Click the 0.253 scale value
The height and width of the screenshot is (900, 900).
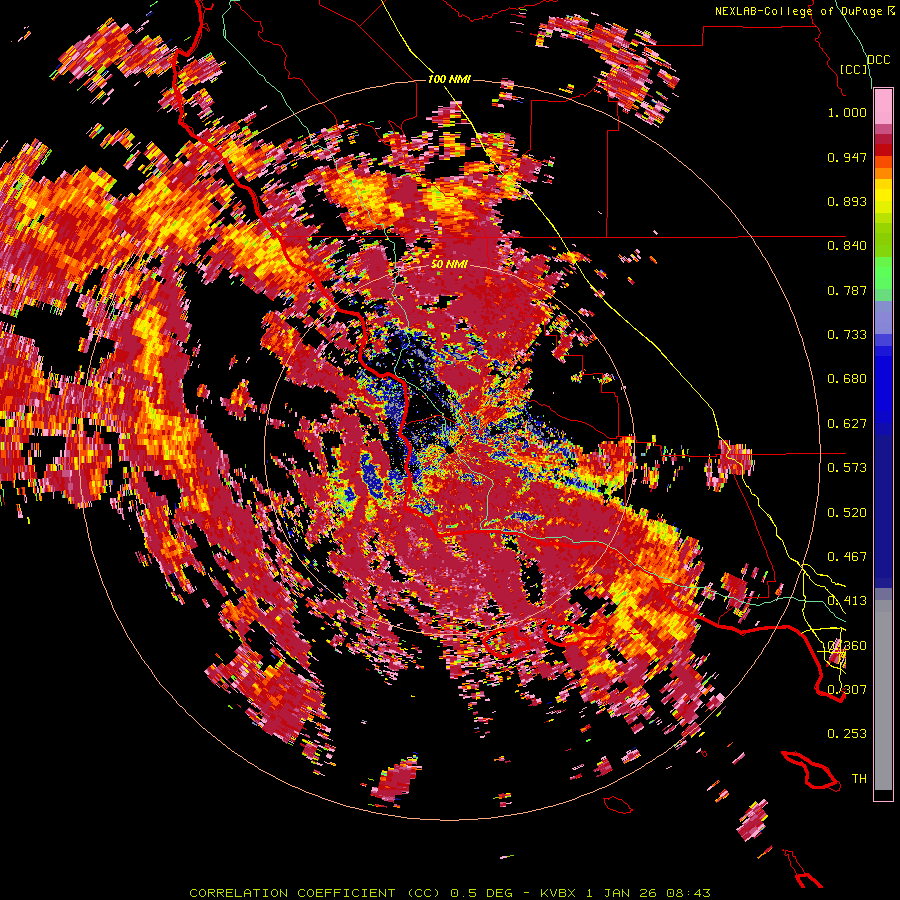pyautogui.click(x=847, y=734)
